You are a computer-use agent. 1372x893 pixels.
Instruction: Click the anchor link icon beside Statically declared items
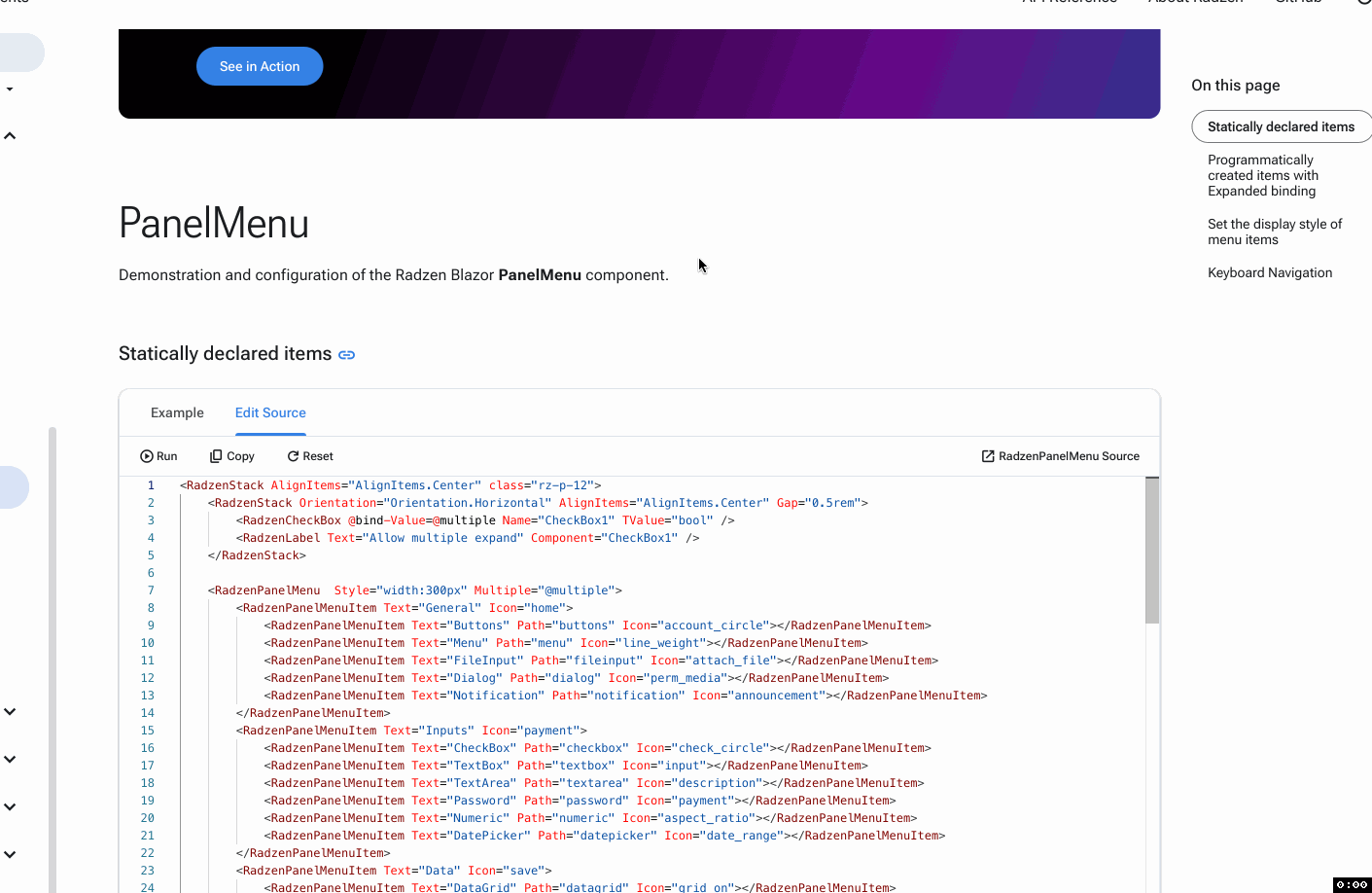click(346, 355)
